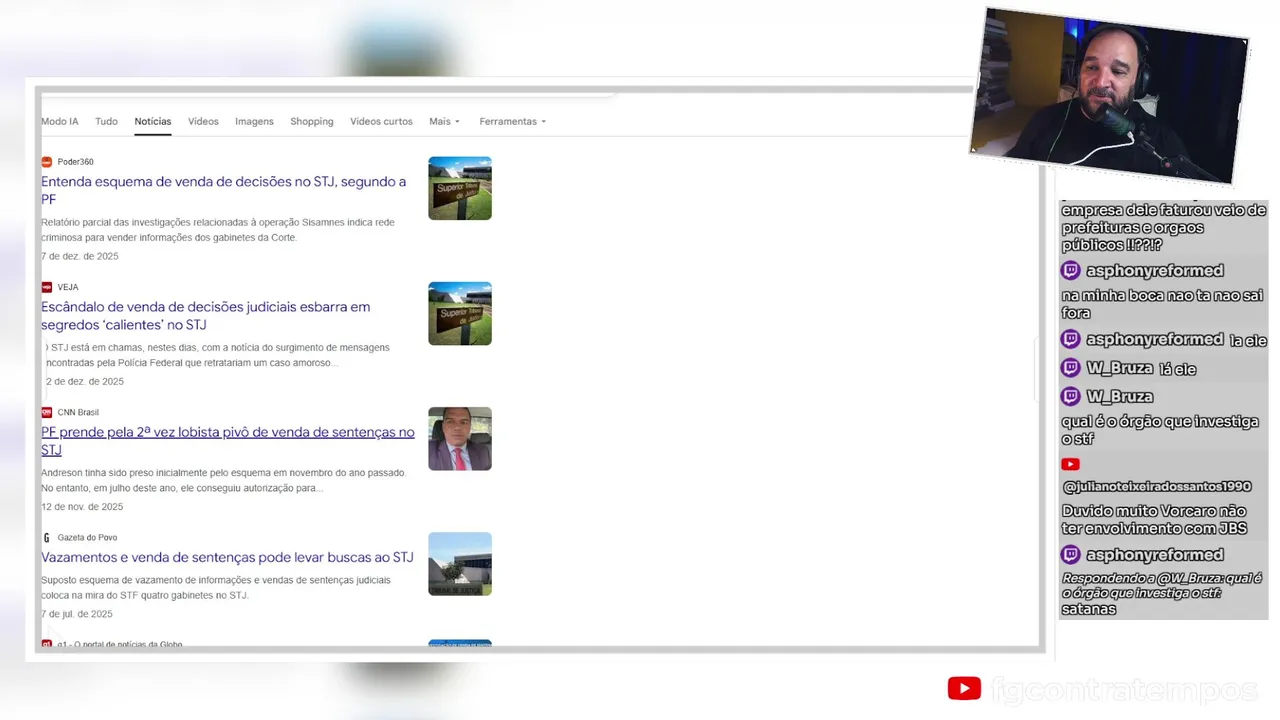This screenshot has width=1280, height=720.
Task: Open the Modo IA search tab
Action: [59, 121]
